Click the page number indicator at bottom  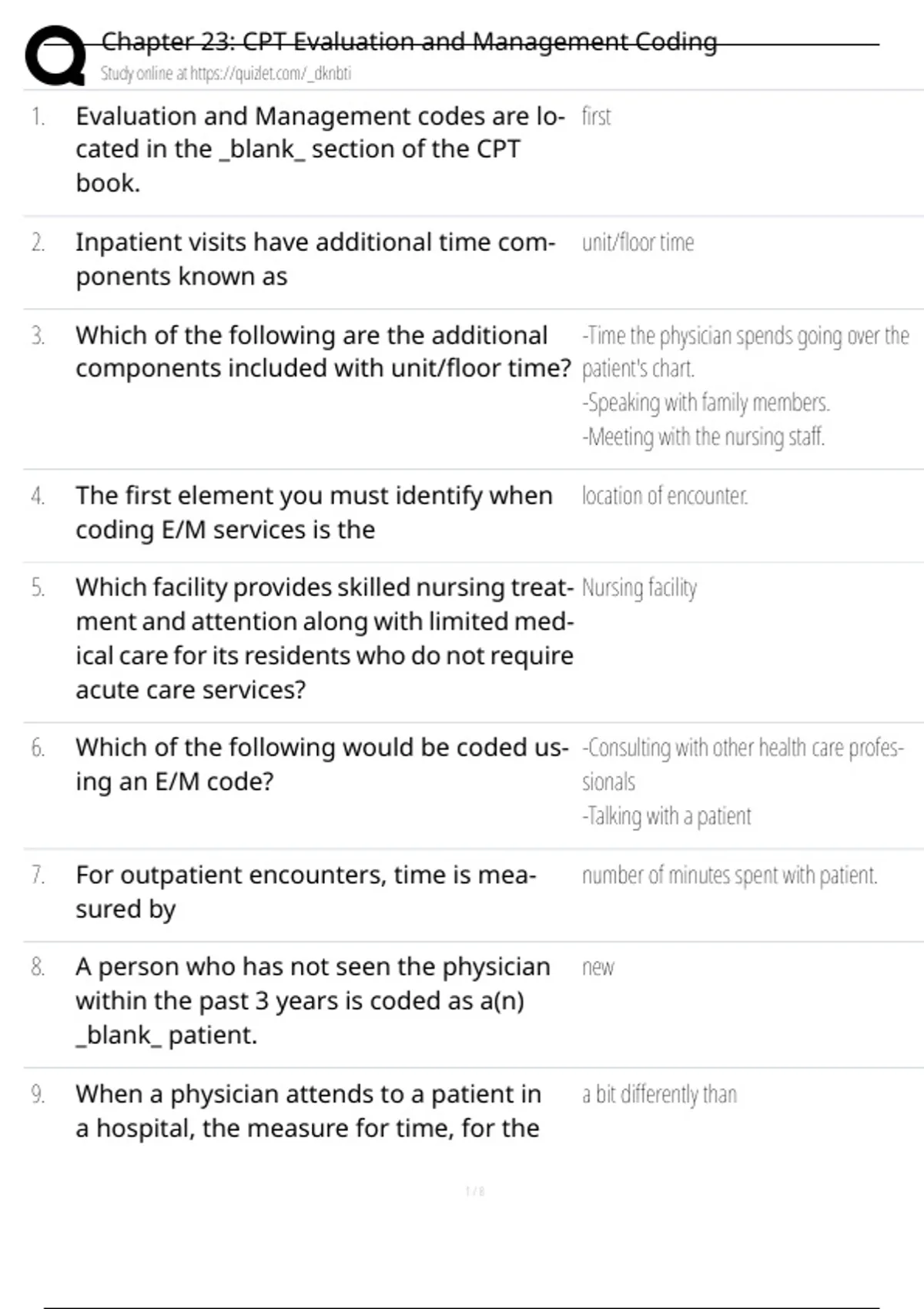coord(475,1191)
